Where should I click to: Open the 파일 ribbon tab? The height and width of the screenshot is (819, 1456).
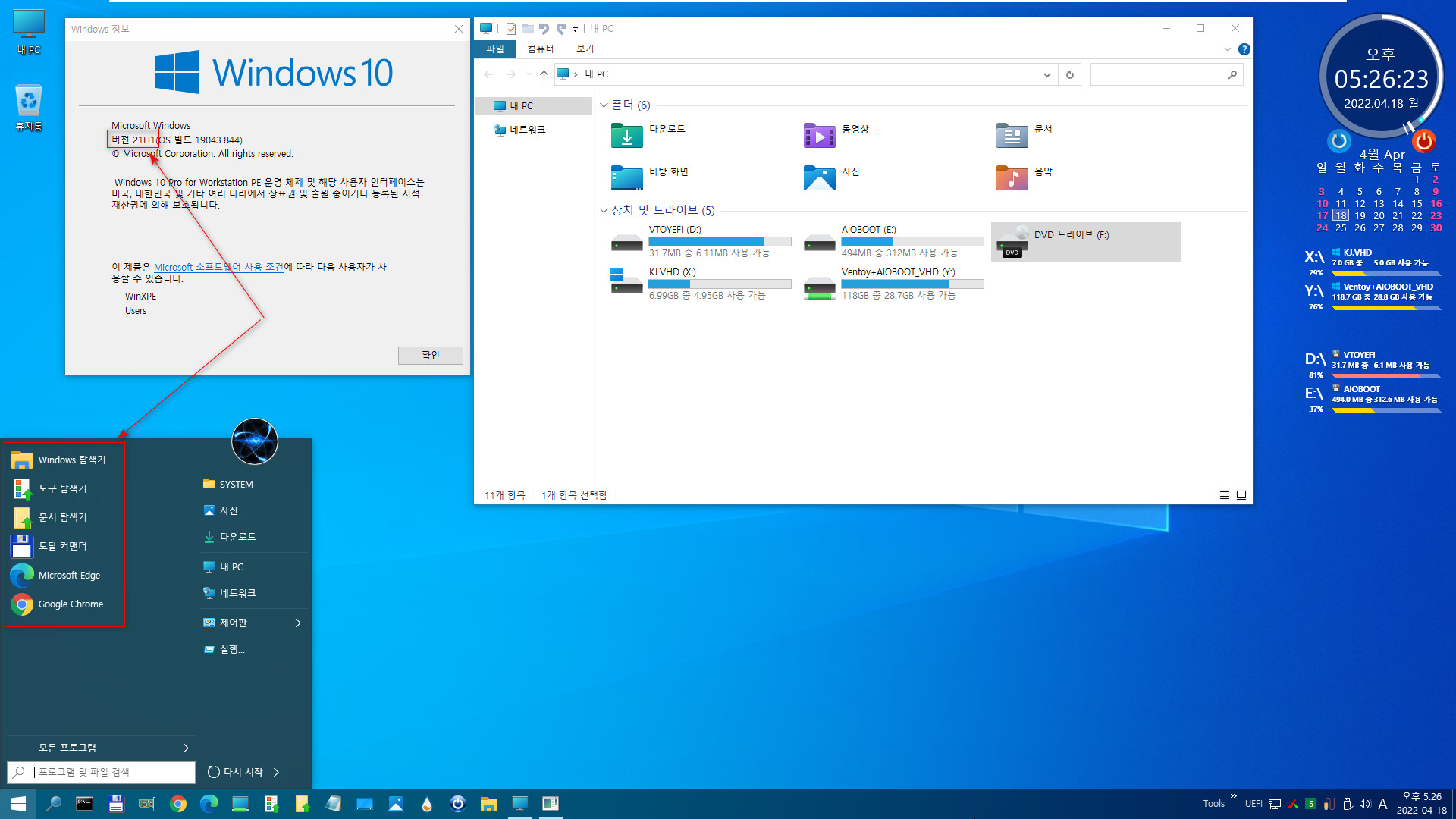495,49
